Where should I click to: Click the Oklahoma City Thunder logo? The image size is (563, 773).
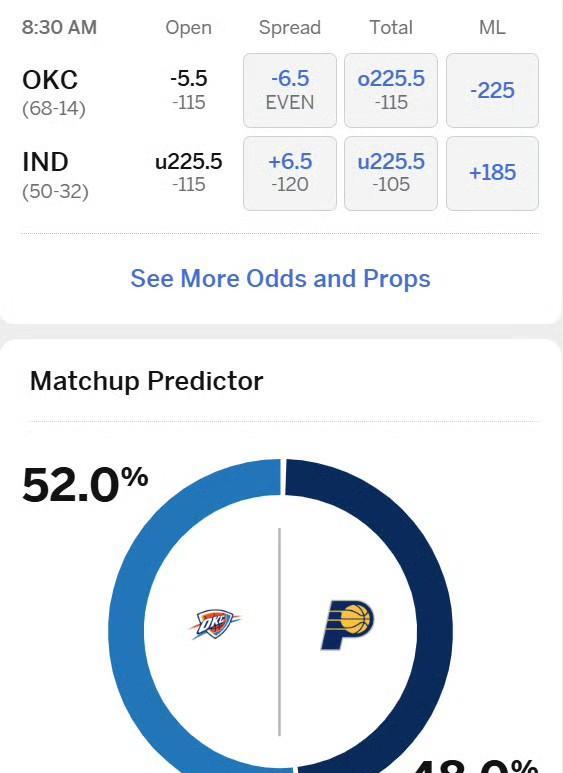(215, 624)
